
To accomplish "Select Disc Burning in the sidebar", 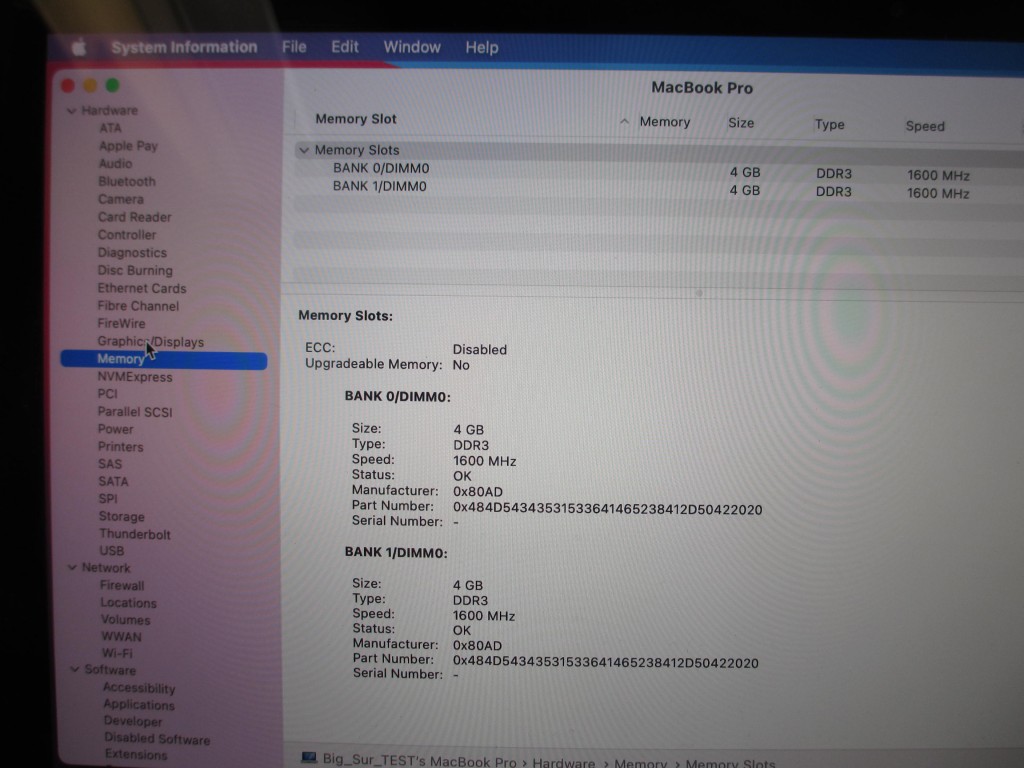I will coord(135,270).
